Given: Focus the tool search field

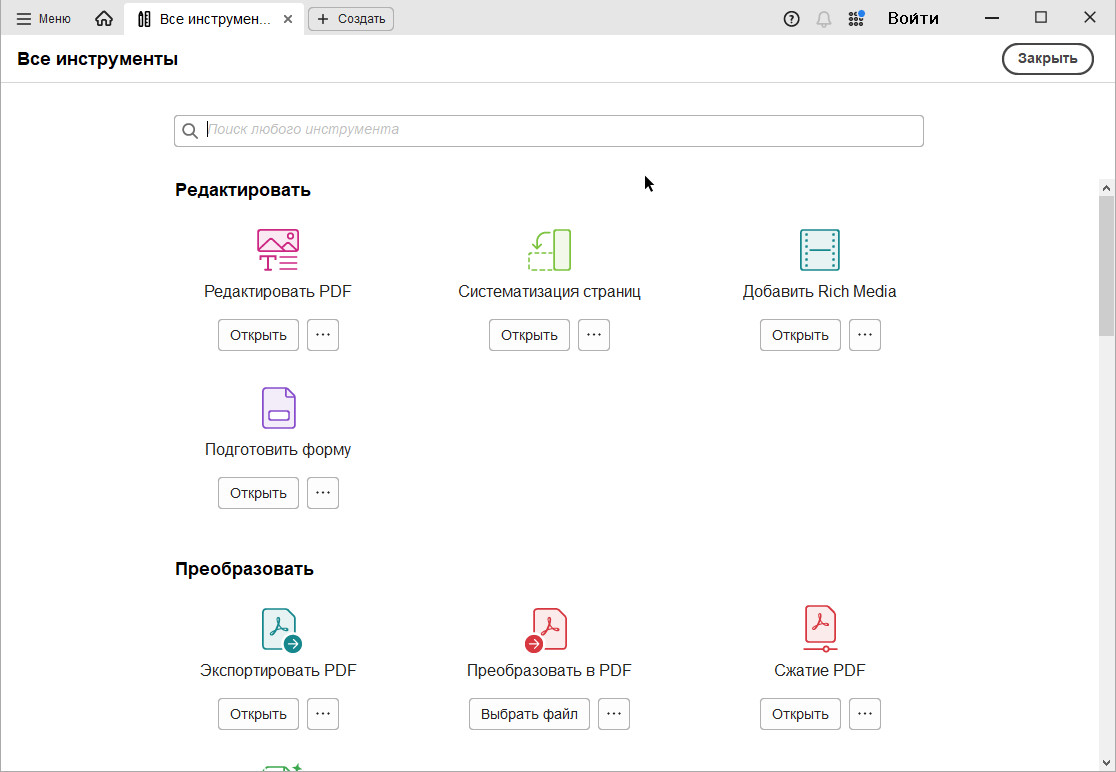Looking at the screenshot, I should [560, 130].
